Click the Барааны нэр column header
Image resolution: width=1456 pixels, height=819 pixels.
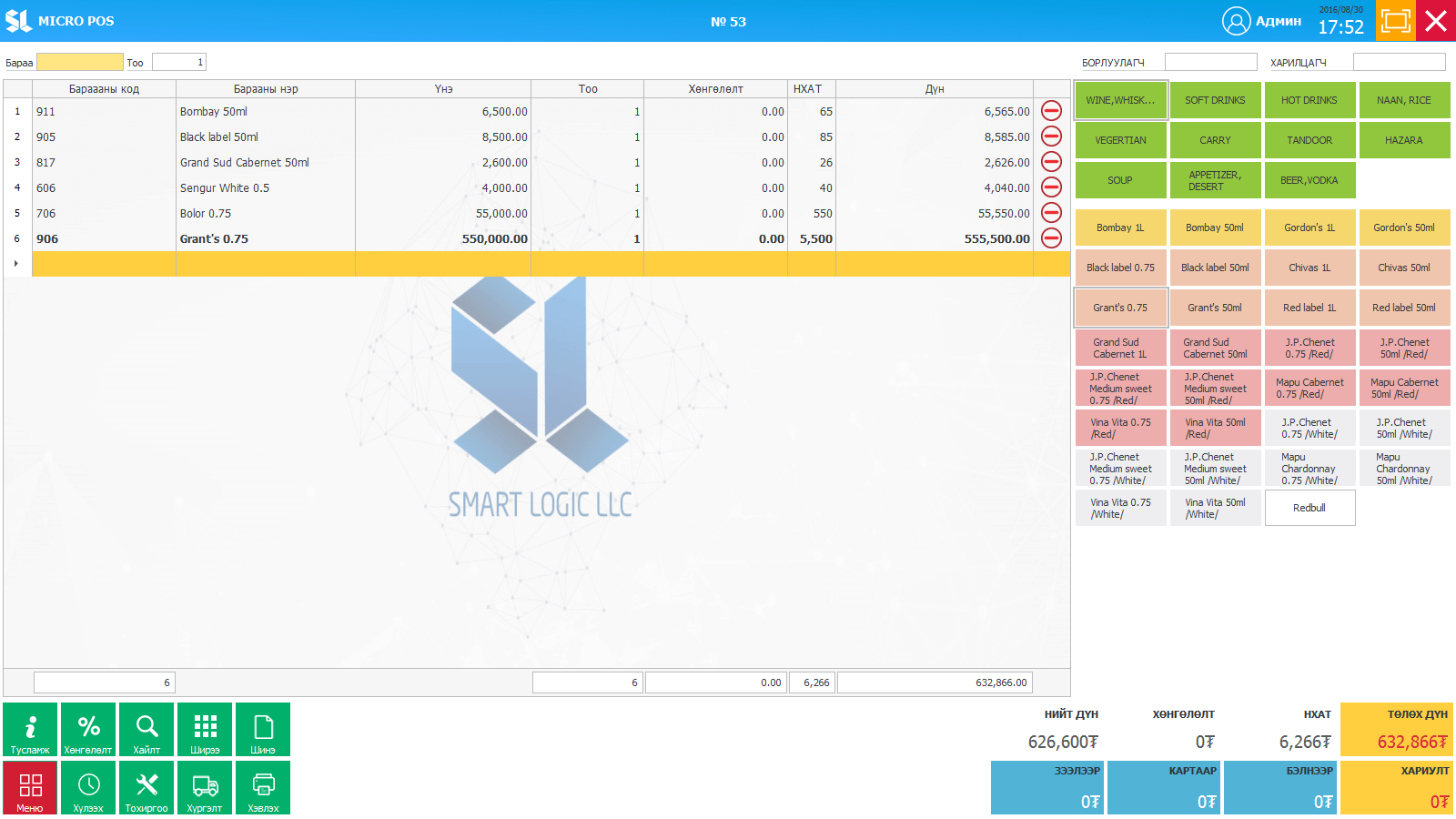(266, 89)
